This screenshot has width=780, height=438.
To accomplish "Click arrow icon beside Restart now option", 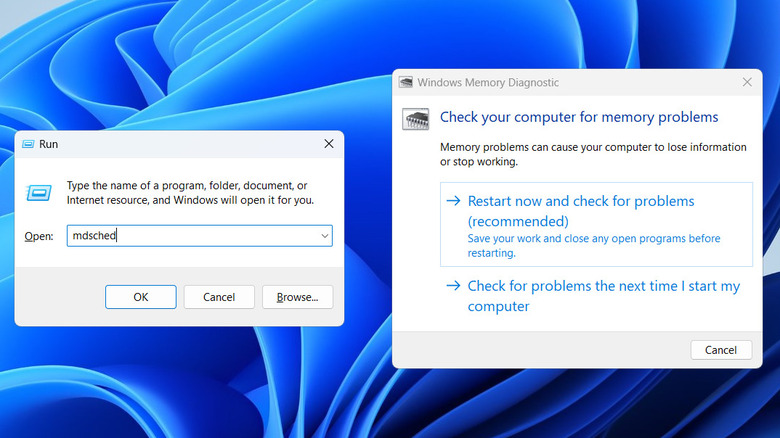I will [453, 201].
